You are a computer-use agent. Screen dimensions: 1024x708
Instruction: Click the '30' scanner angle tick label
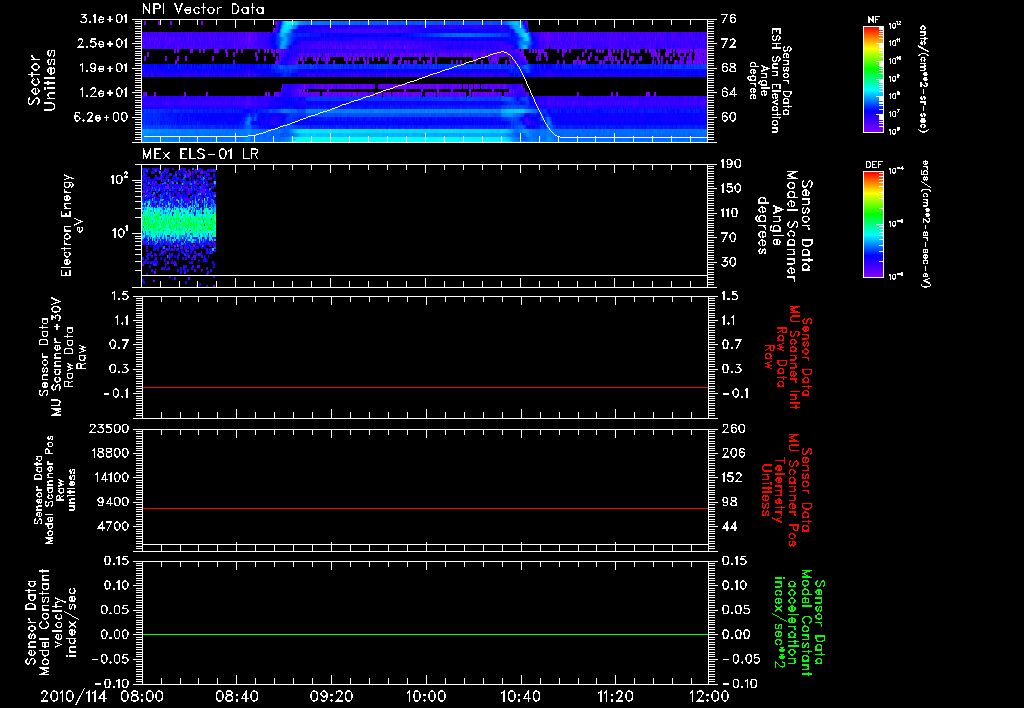click(x=728, y=263)
